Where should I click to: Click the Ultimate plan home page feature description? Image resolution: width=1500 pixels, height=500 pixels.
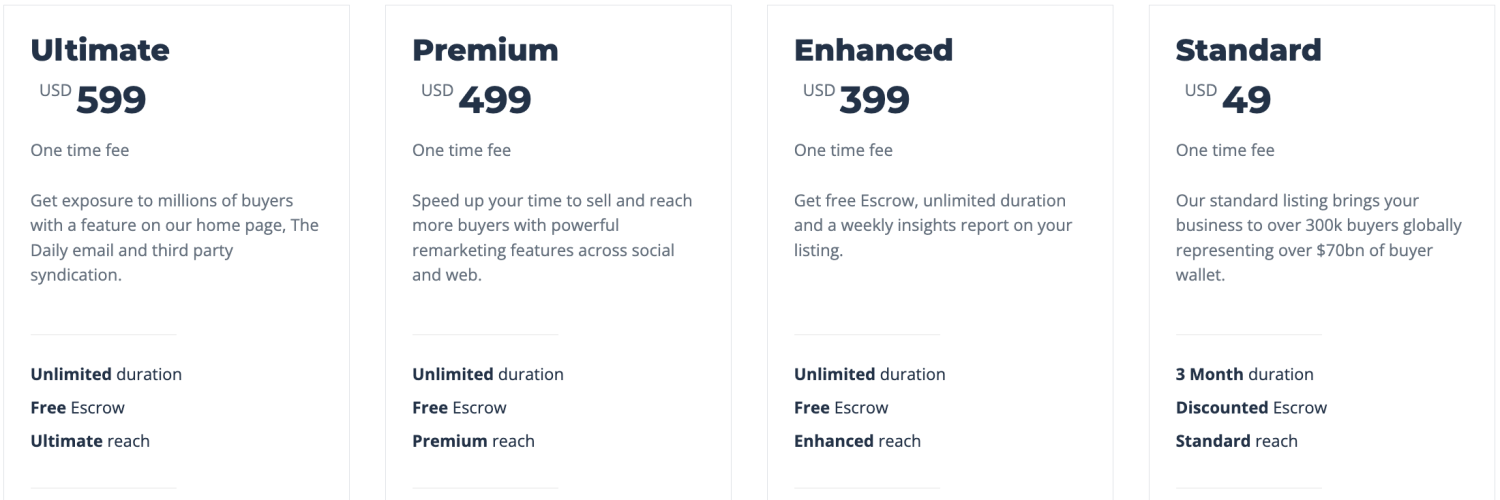pos(175,238)
